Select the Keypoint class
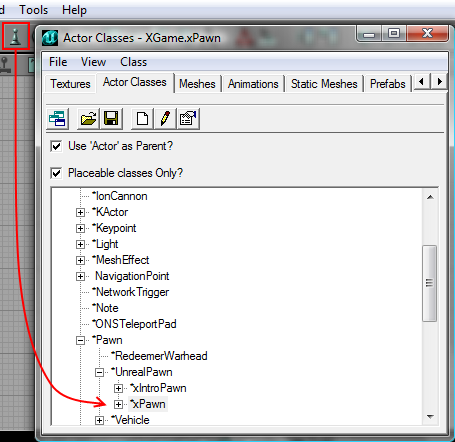Viewport: 455px width, 442px height. click(114, 228)
